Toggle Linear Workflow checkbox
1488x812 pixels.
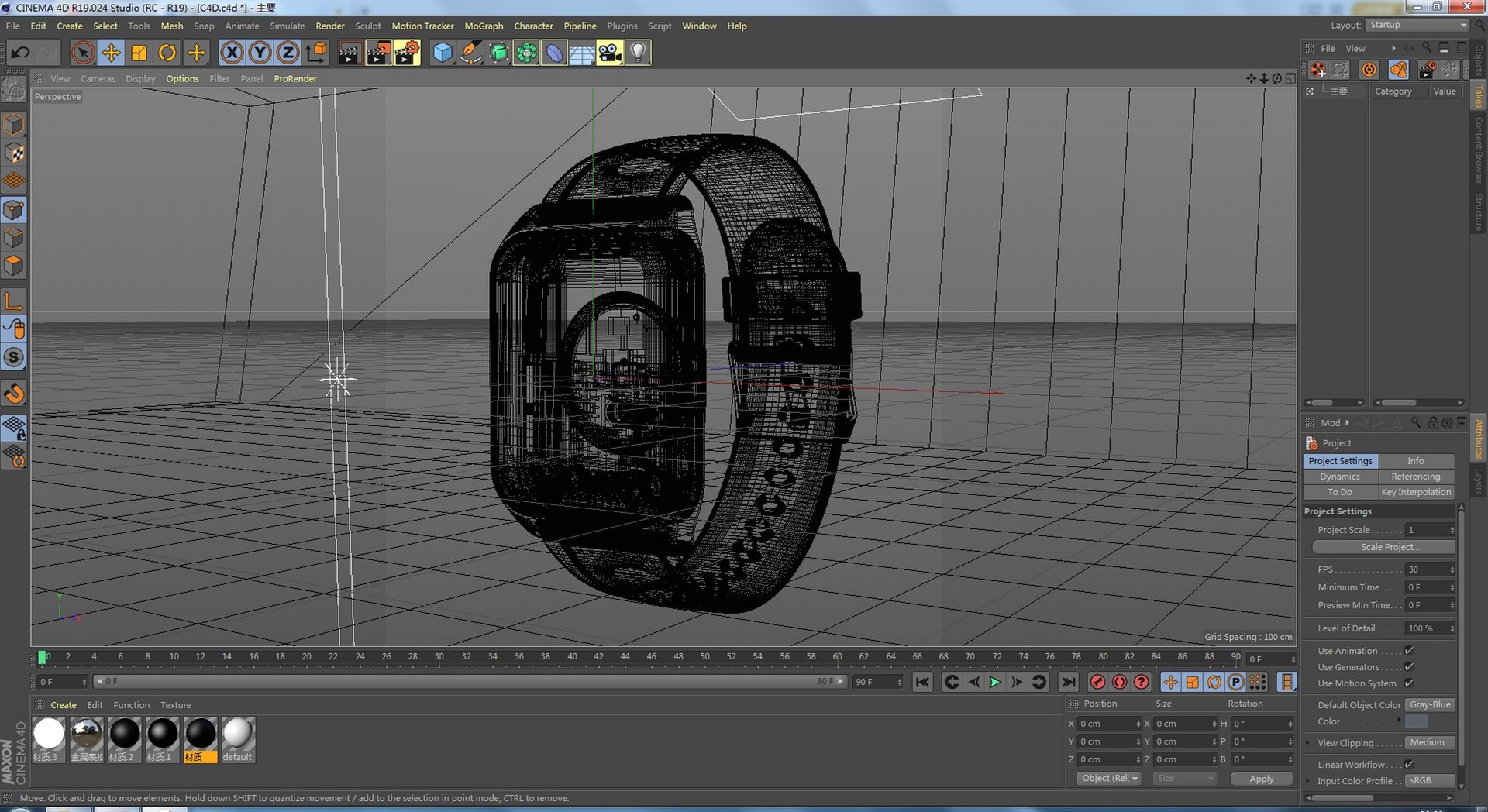coord(1409,765)
